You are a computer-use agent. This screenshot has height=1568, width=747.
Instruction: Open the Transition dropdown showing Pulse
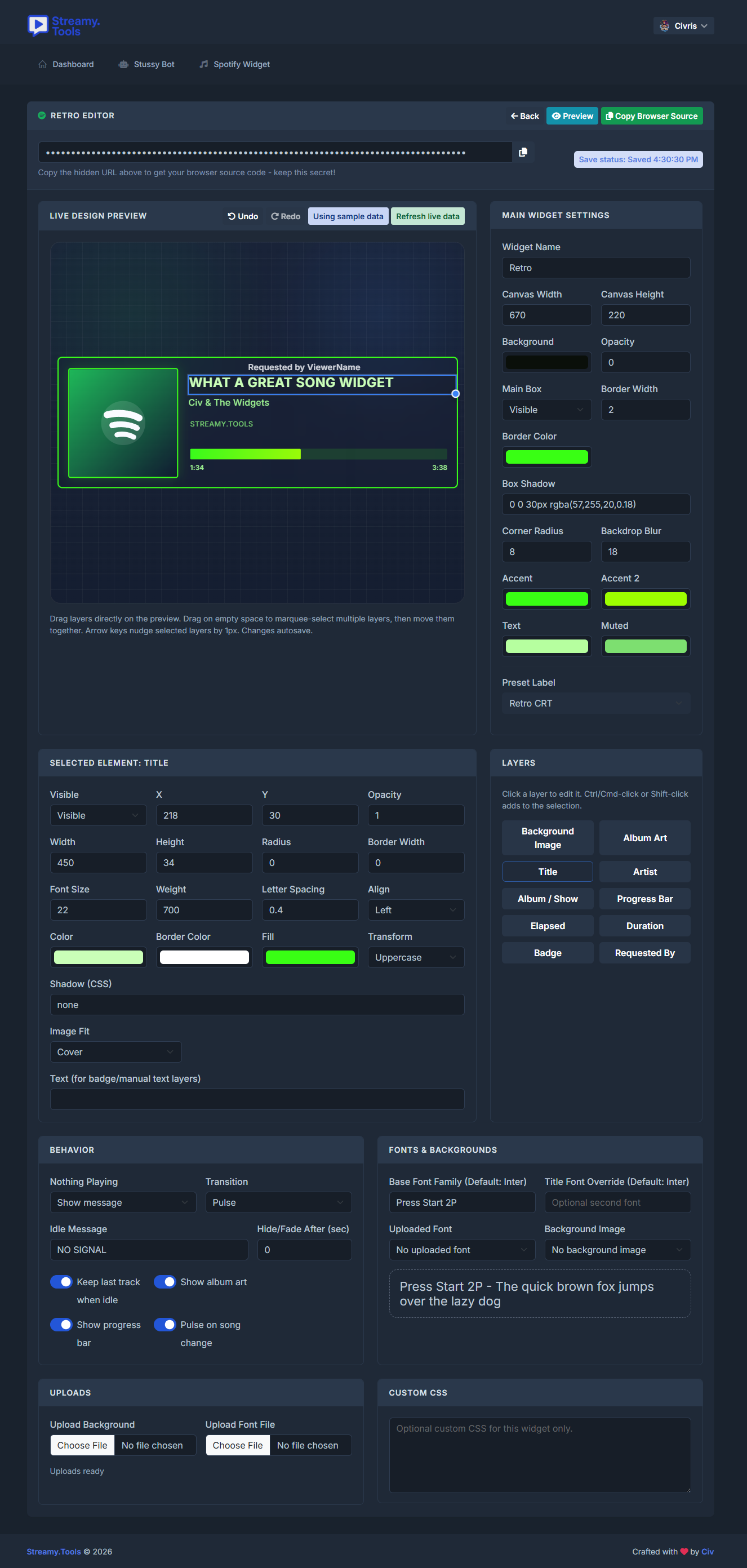278,1202
